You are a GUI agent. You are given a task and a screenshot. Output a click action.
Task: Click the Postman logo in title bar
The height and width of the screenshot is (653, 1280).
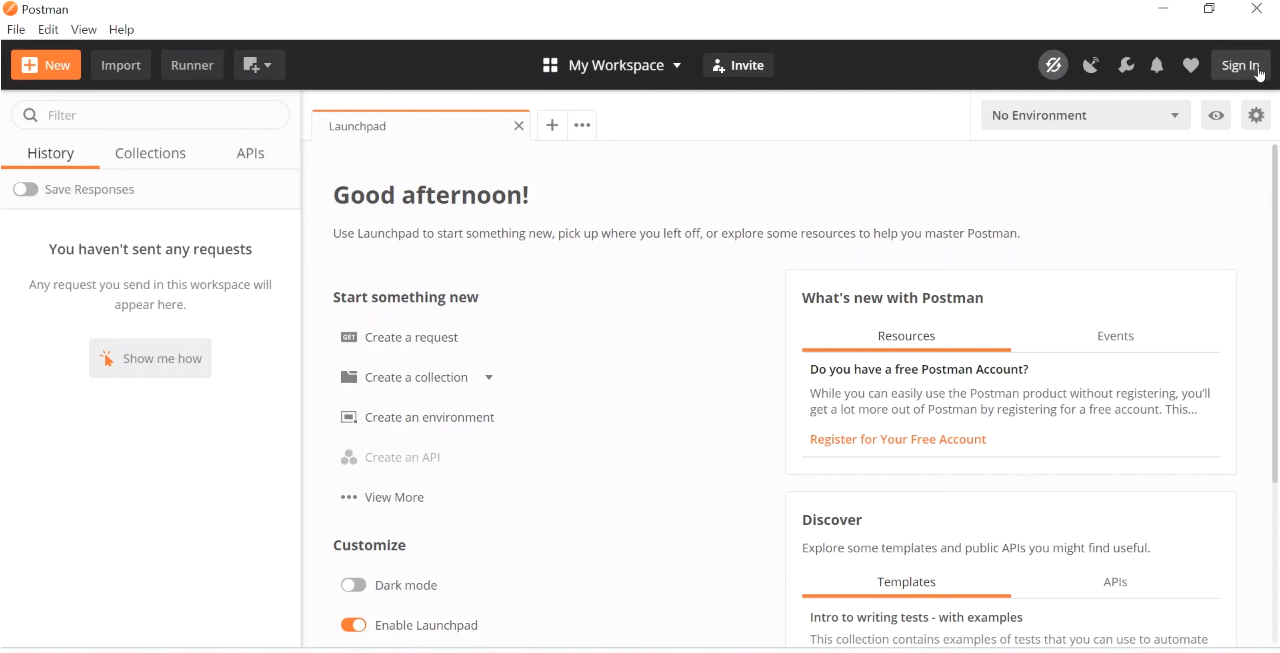[x=10, y=9]
